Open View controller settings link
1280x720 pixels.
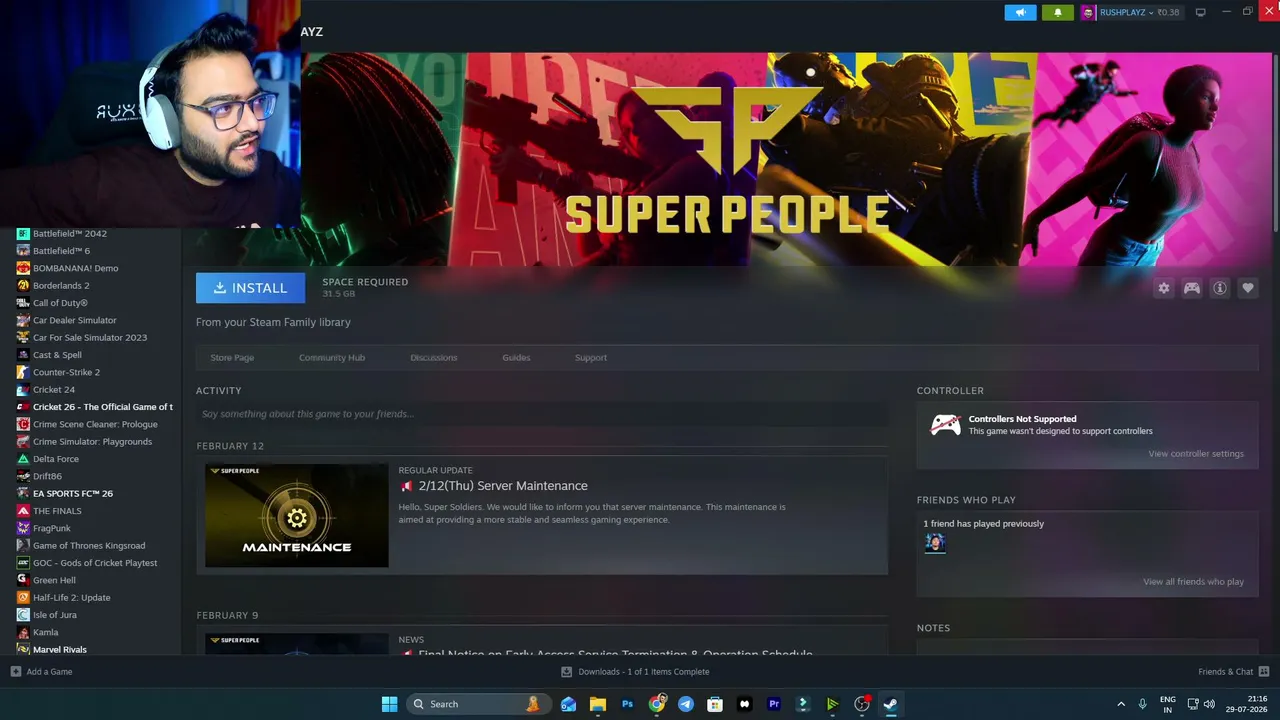1196,454
